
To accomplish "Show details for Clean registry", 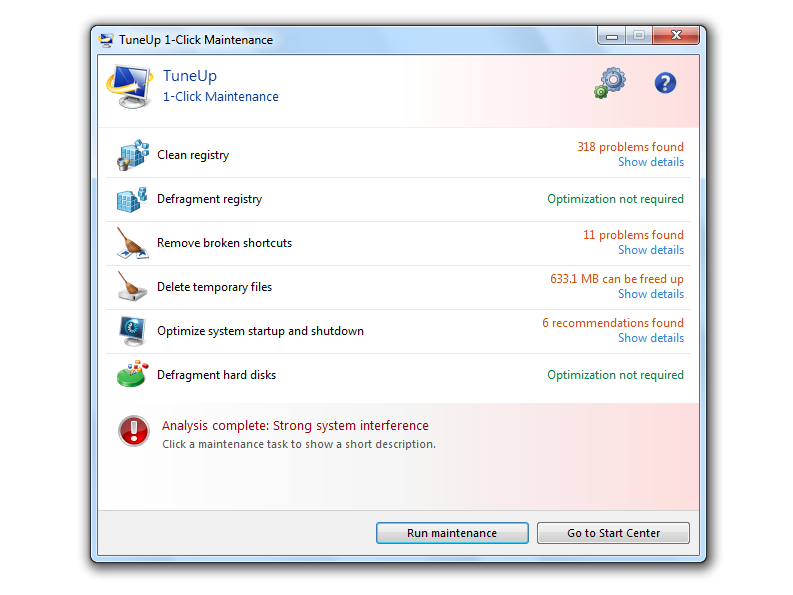I will click(x=651, y=162).
